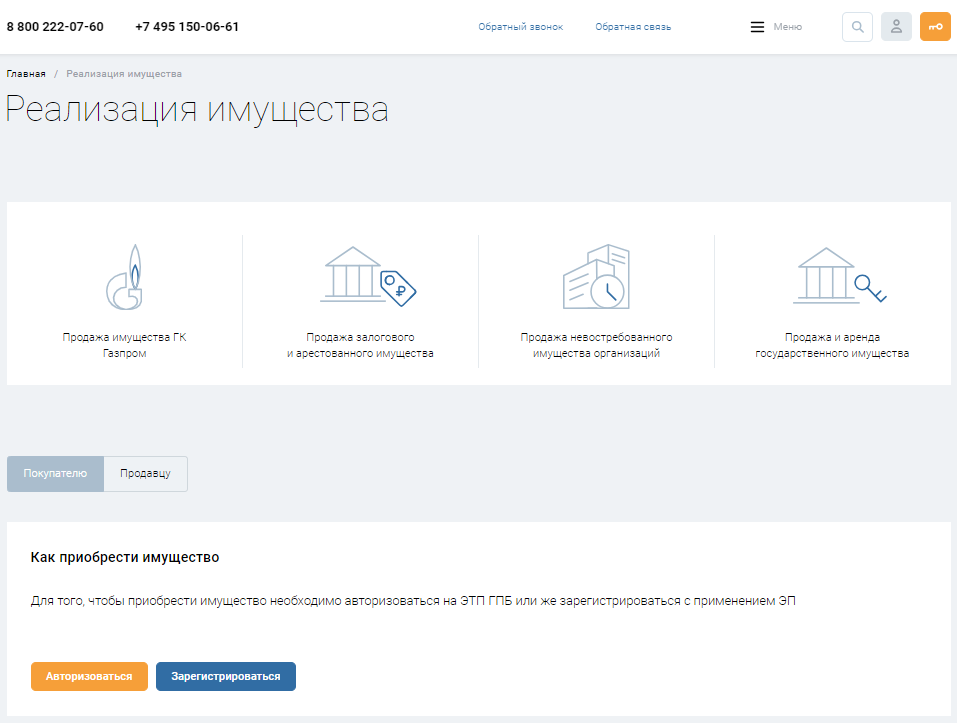Click the Меню text label

click(x=787, y=27)
